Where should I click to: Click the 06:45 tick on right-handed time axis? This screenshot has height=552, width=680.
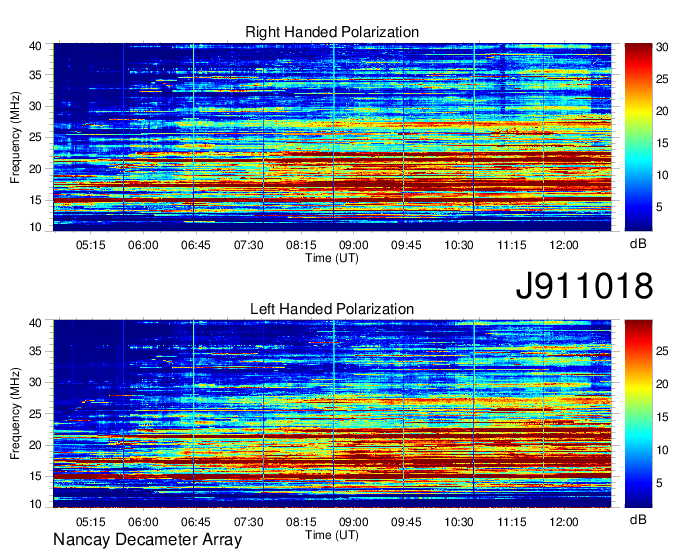196,245
